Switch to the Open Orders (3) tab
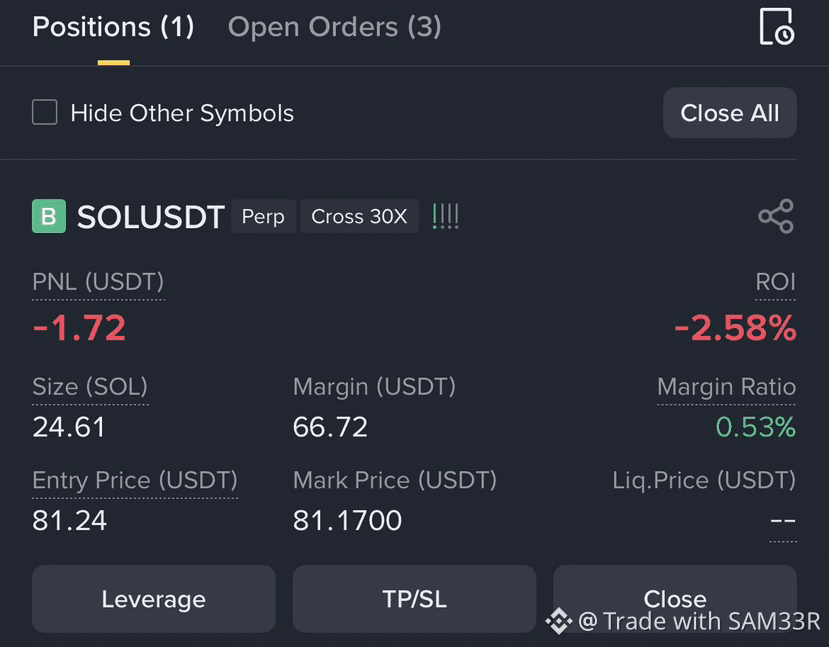Screen dimensions: 829x647 334,27
